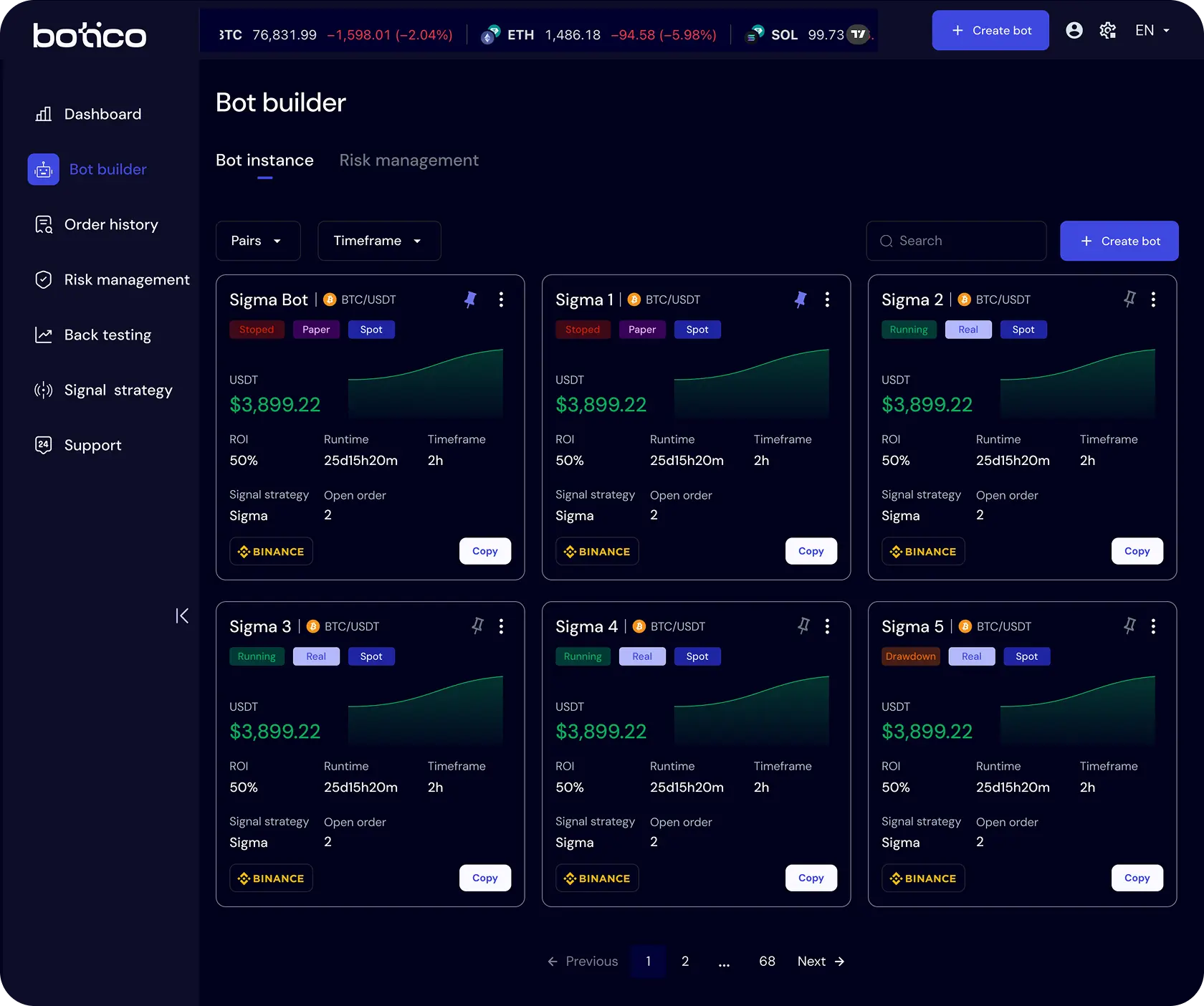Switch to the Risk management tab
Image resolution: width=1204 pixels, height=1006 pixels.
click(408, 161)
